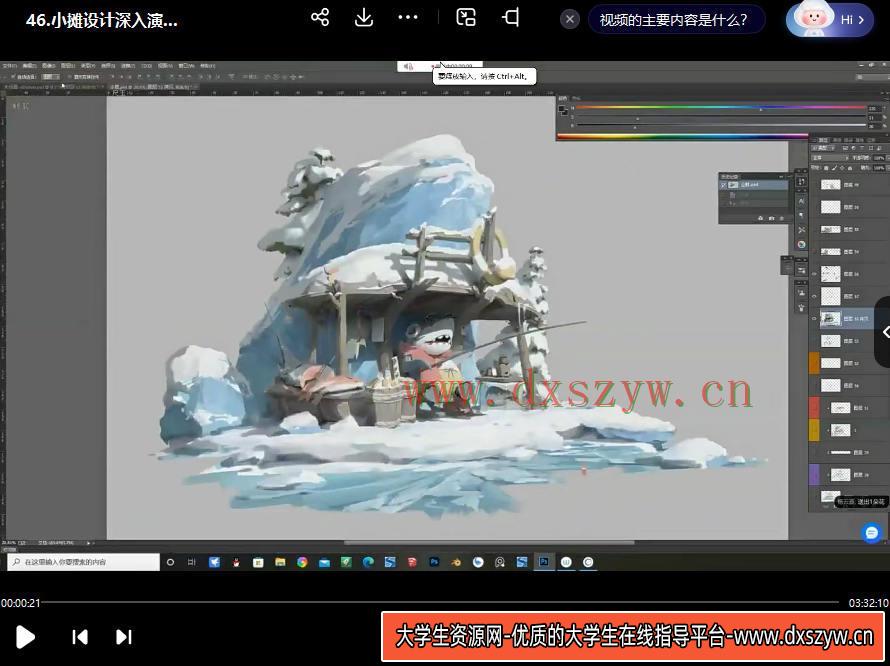Click Photoshop foreground color swatch in Color panel
The image size is (890, 666).
(x=562, y=108)
